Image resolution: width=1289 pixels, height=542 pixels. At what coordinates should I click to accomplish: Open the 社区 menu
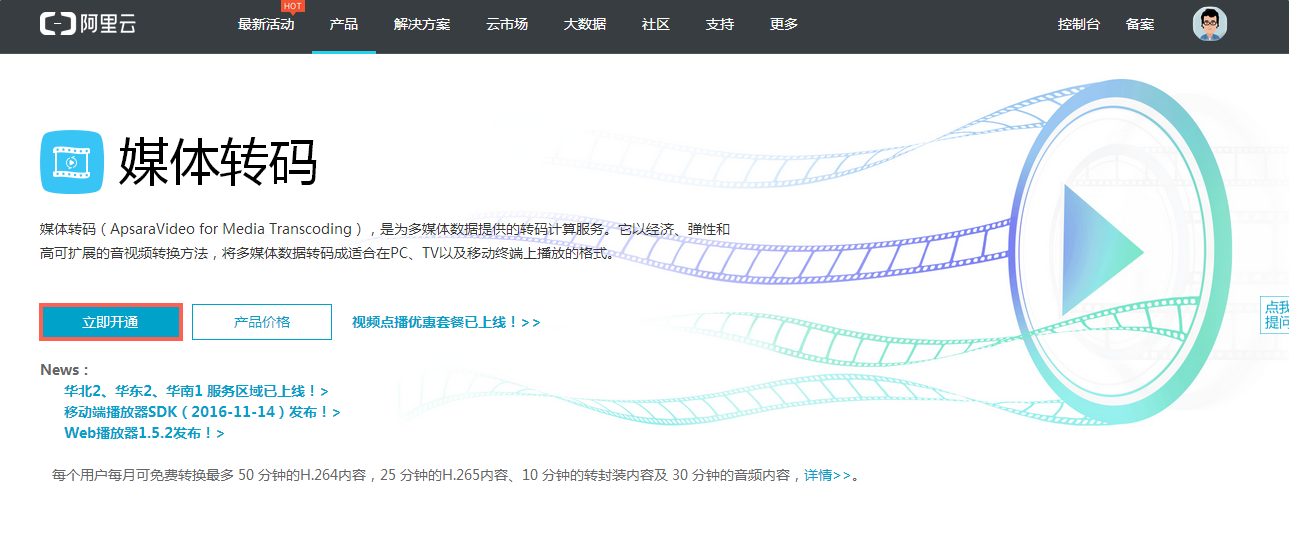tap(656, 24)
